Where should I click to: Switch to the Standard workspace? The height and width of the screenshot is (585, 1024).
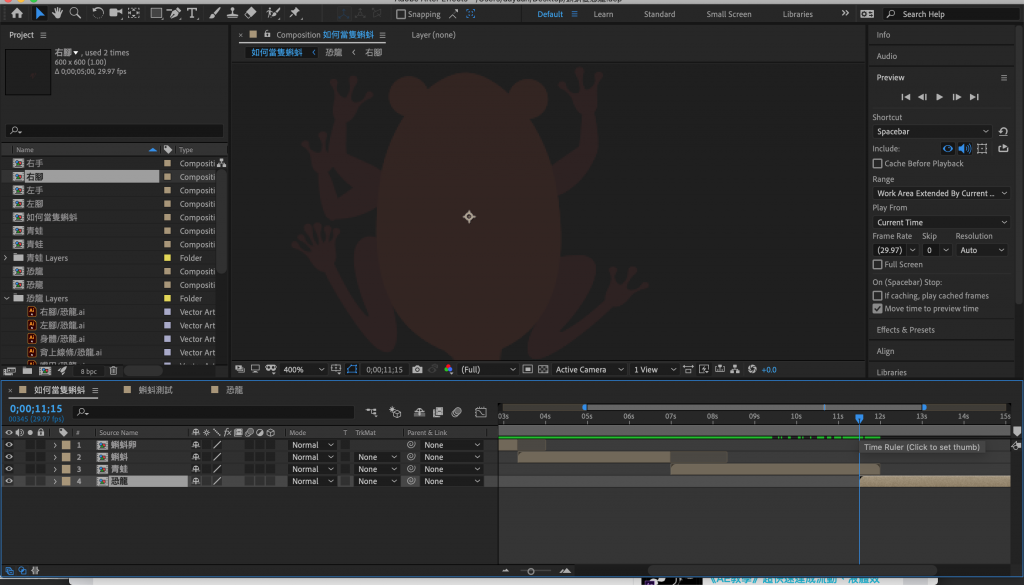(660, 14)
